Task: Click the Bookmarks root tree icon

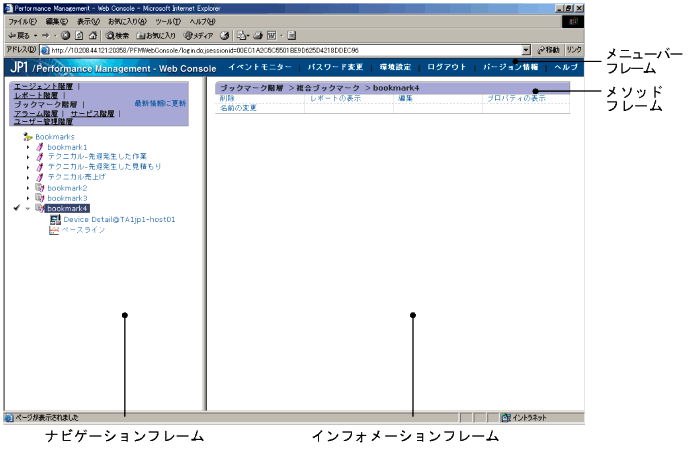Action: [28, 137]
